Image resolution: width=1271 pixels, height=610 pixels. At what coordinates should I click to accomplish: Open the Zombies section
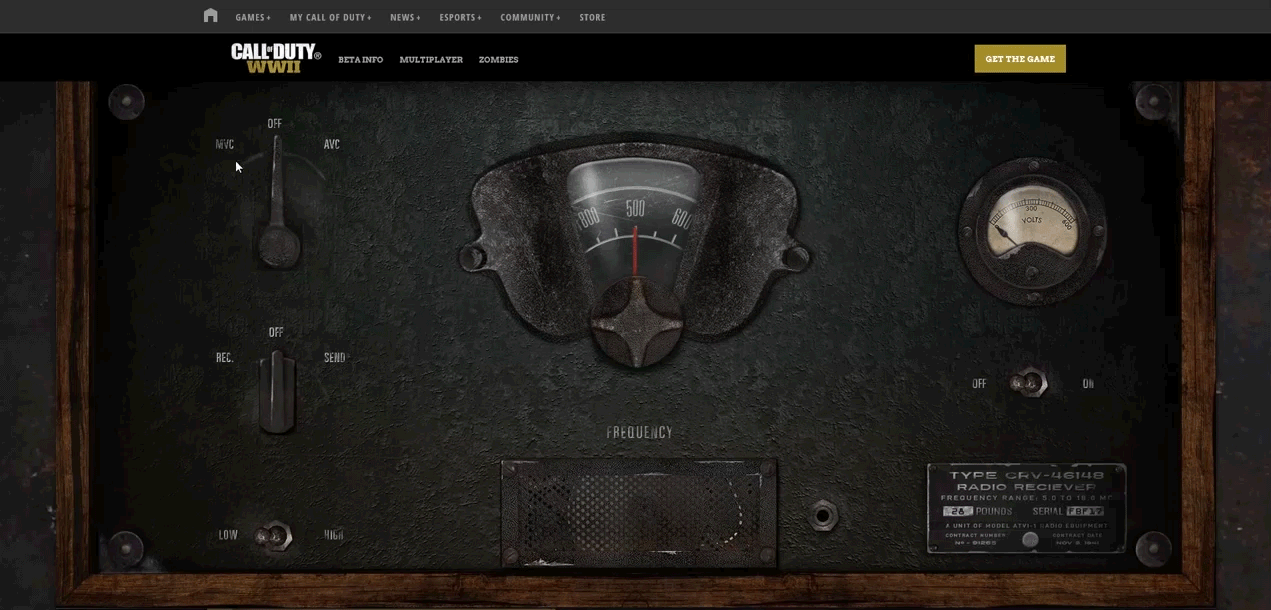pyautogui.click(x=498, y=60)
